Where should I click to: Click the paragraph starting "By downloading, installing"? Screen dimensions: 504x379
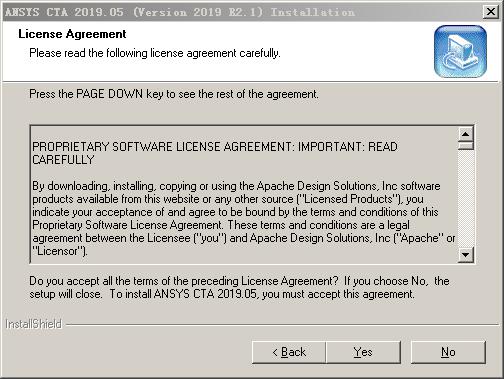coord(244,218)
